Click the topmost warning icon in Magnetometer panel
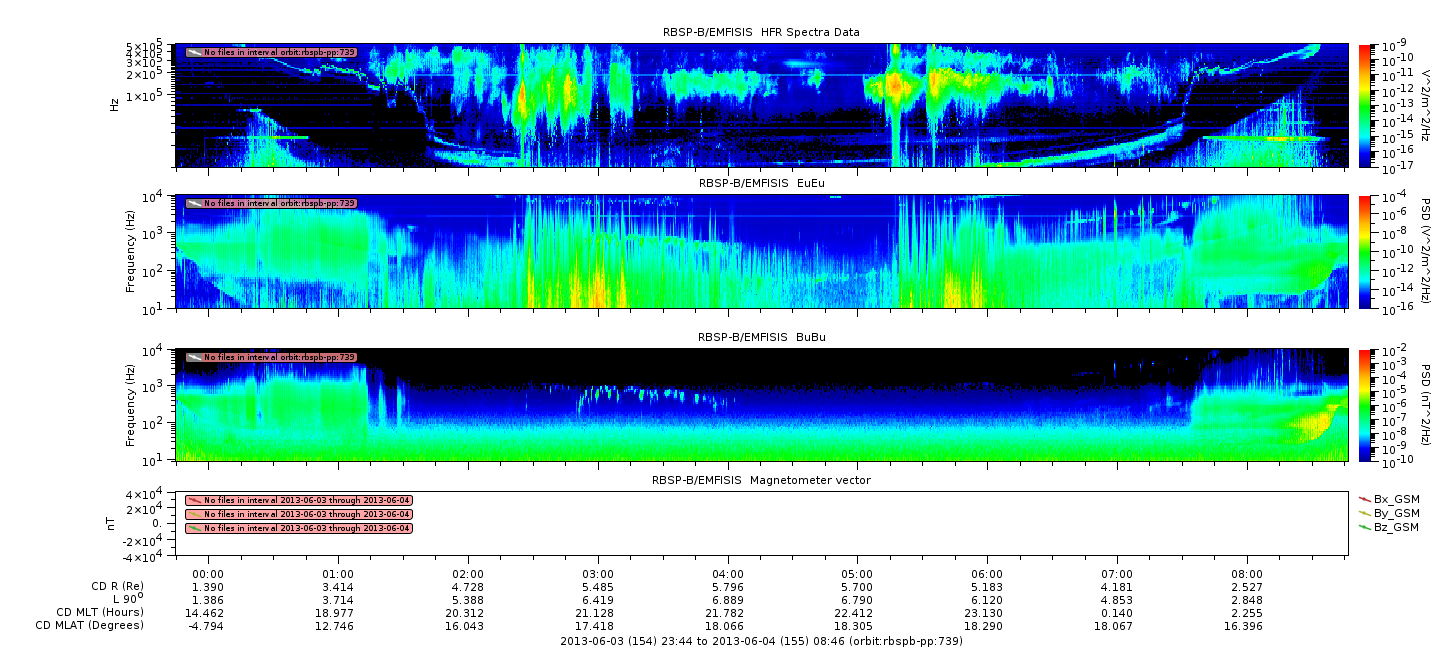 [194, 500]
